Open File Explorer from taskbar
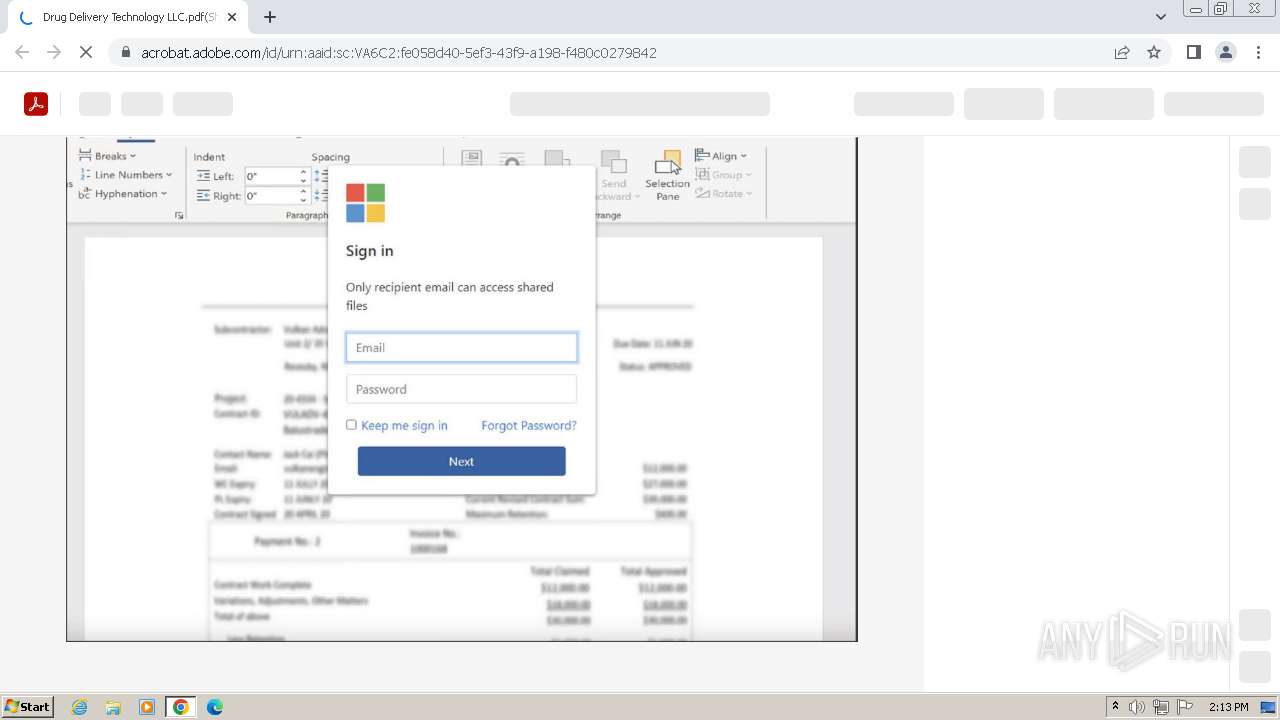Image resolution: width=1280 pixels, height=720 pixels. [113, 707]
